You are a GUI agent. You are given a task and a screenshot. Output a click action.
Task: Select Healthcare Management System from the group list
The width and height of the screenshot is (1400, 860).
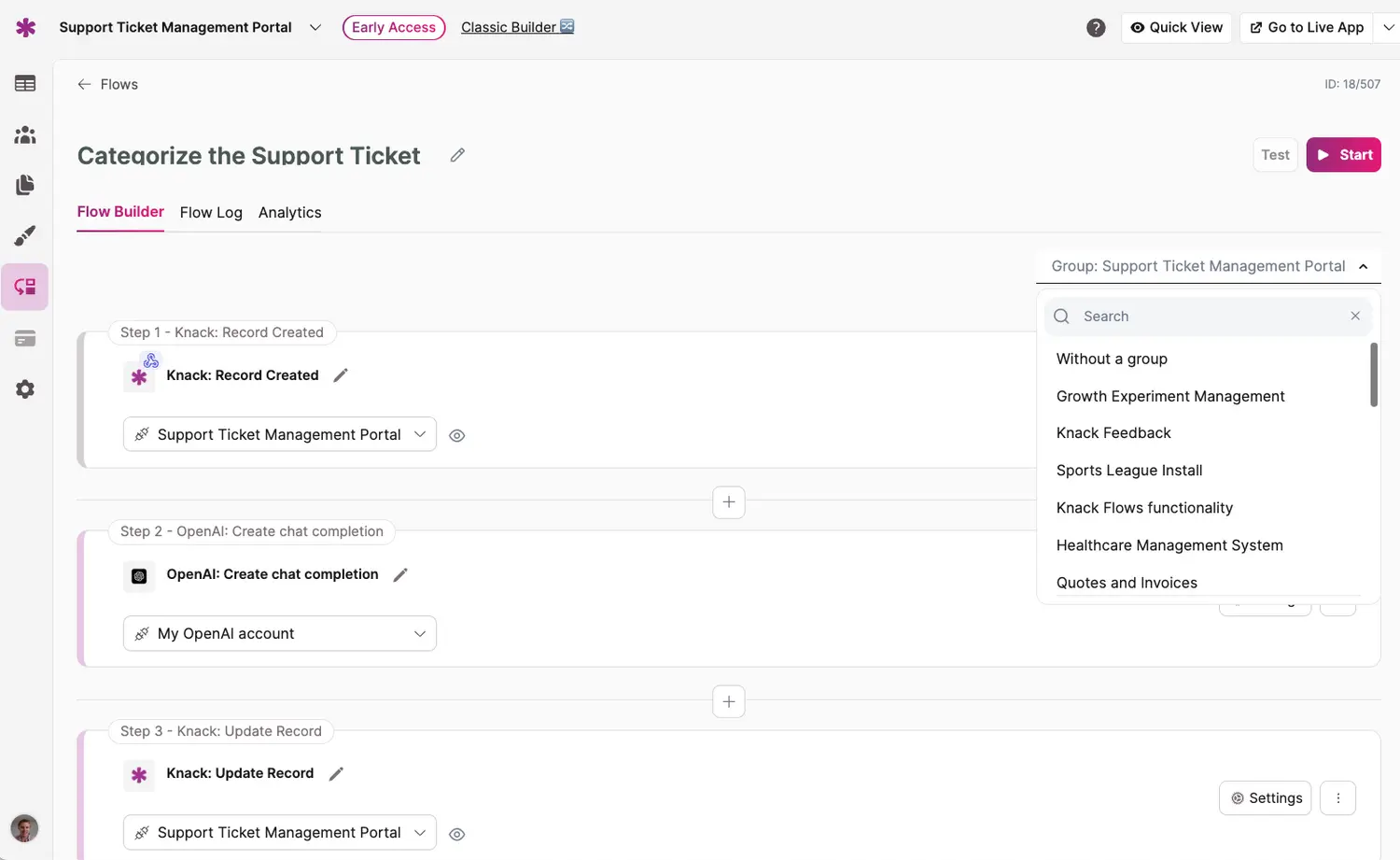coord(1169,545)
